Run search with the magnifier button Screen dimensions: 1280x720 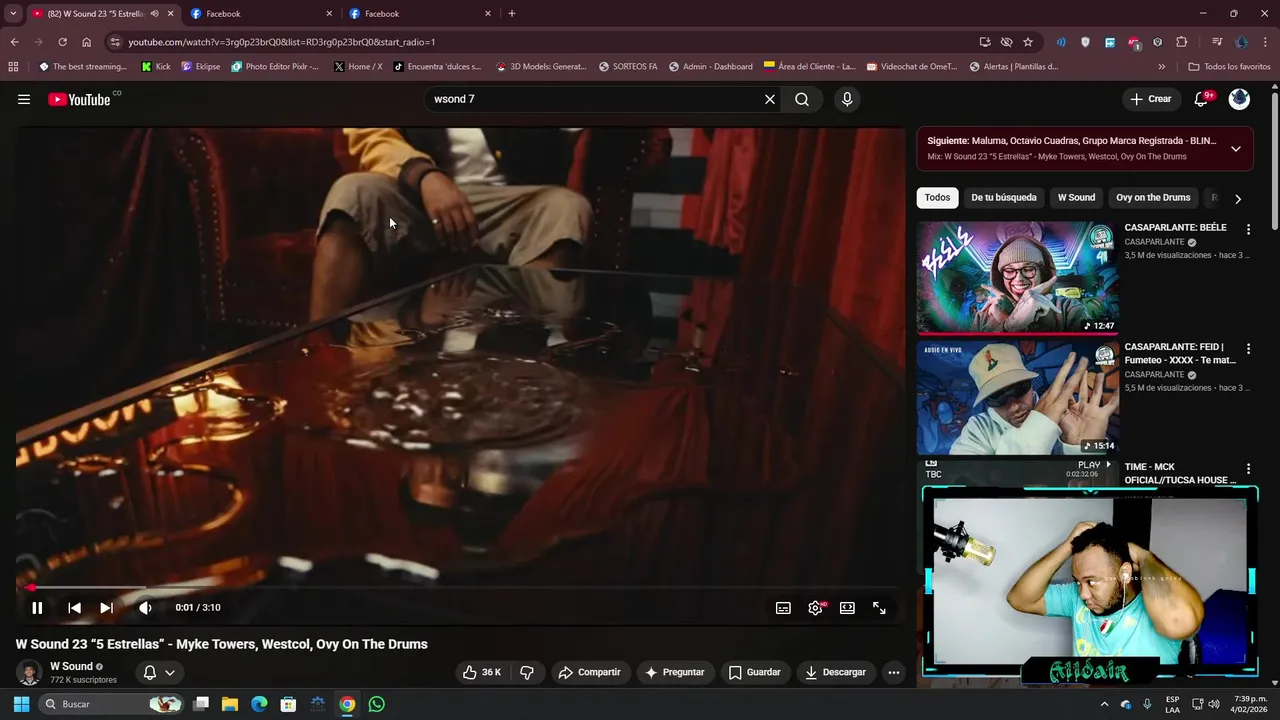(x=802, y=99)
